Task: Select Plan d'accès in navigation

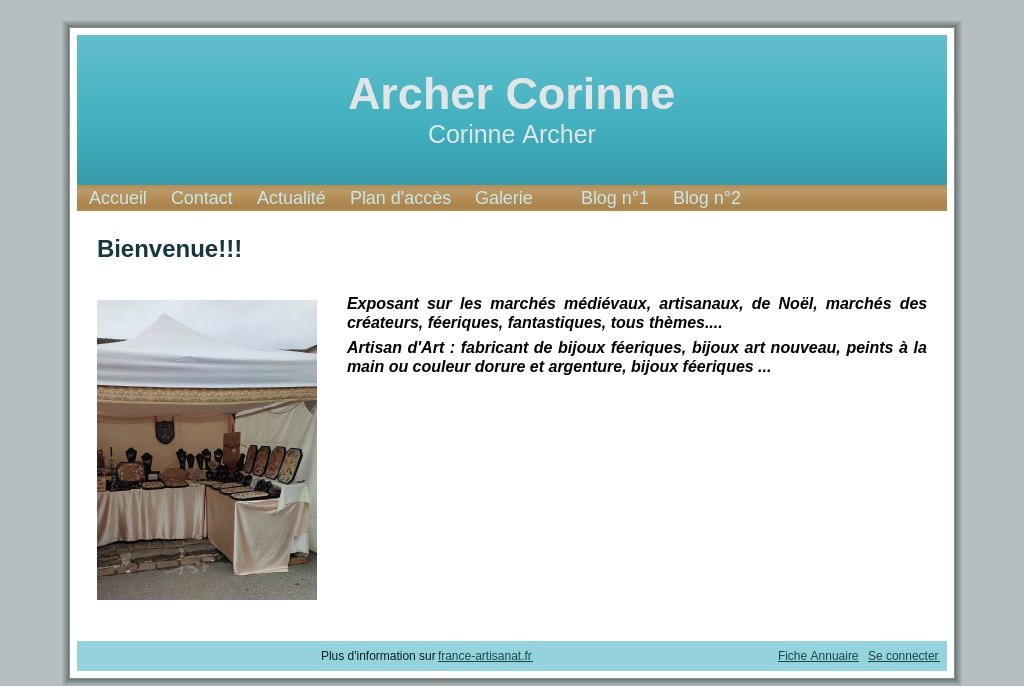Action: click(400, 198)
